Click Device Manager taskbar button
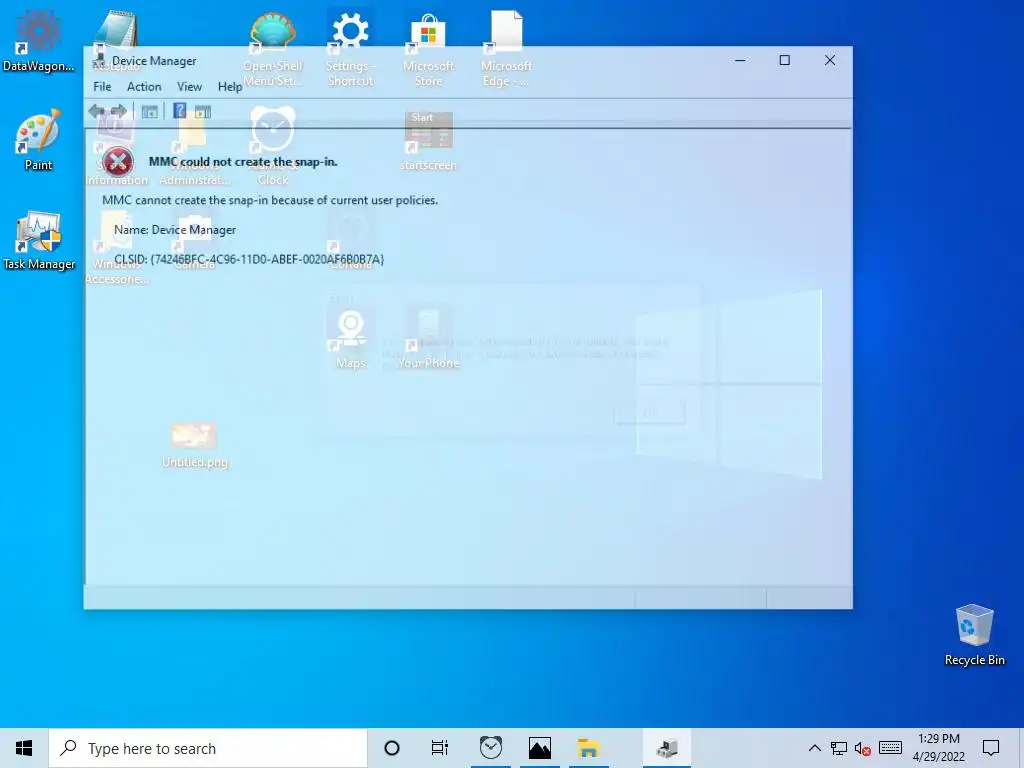This screenshot has width=1024, height=768. 667,748
